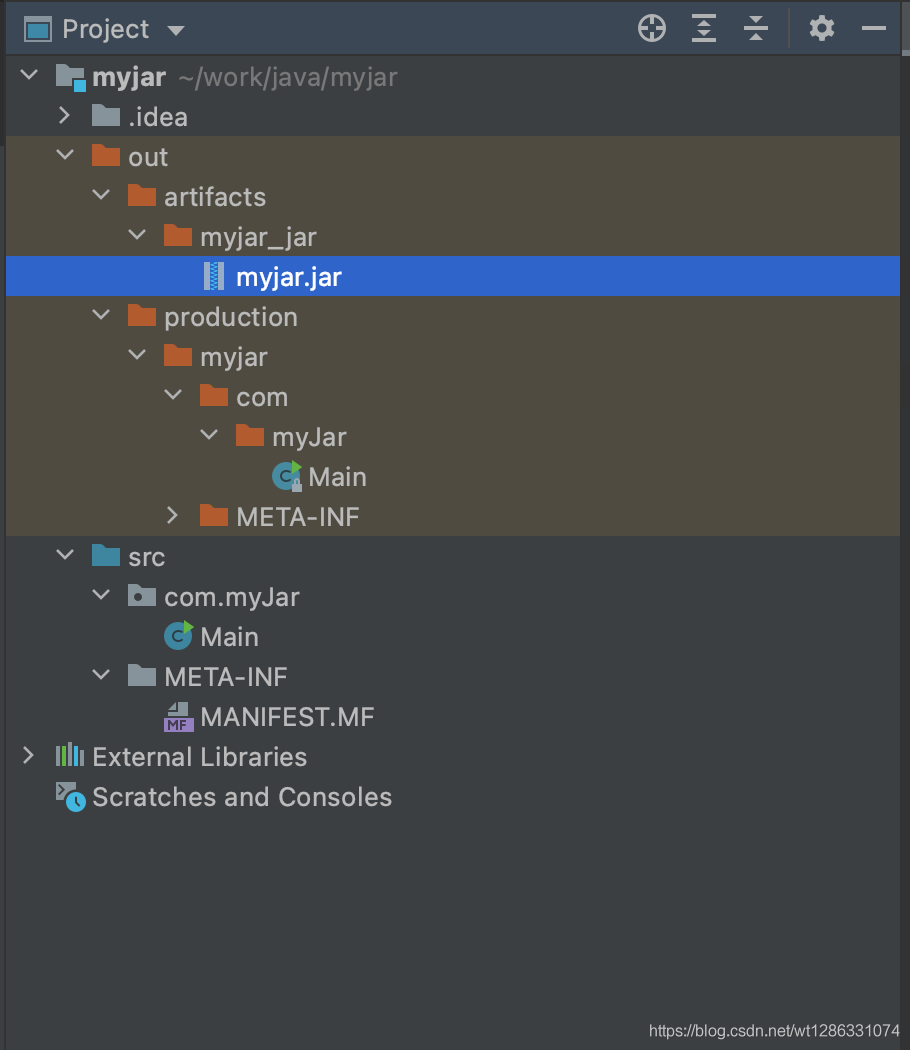
Task: Click the Collapse All toolbar icon
Action: [x=756, y=29]
